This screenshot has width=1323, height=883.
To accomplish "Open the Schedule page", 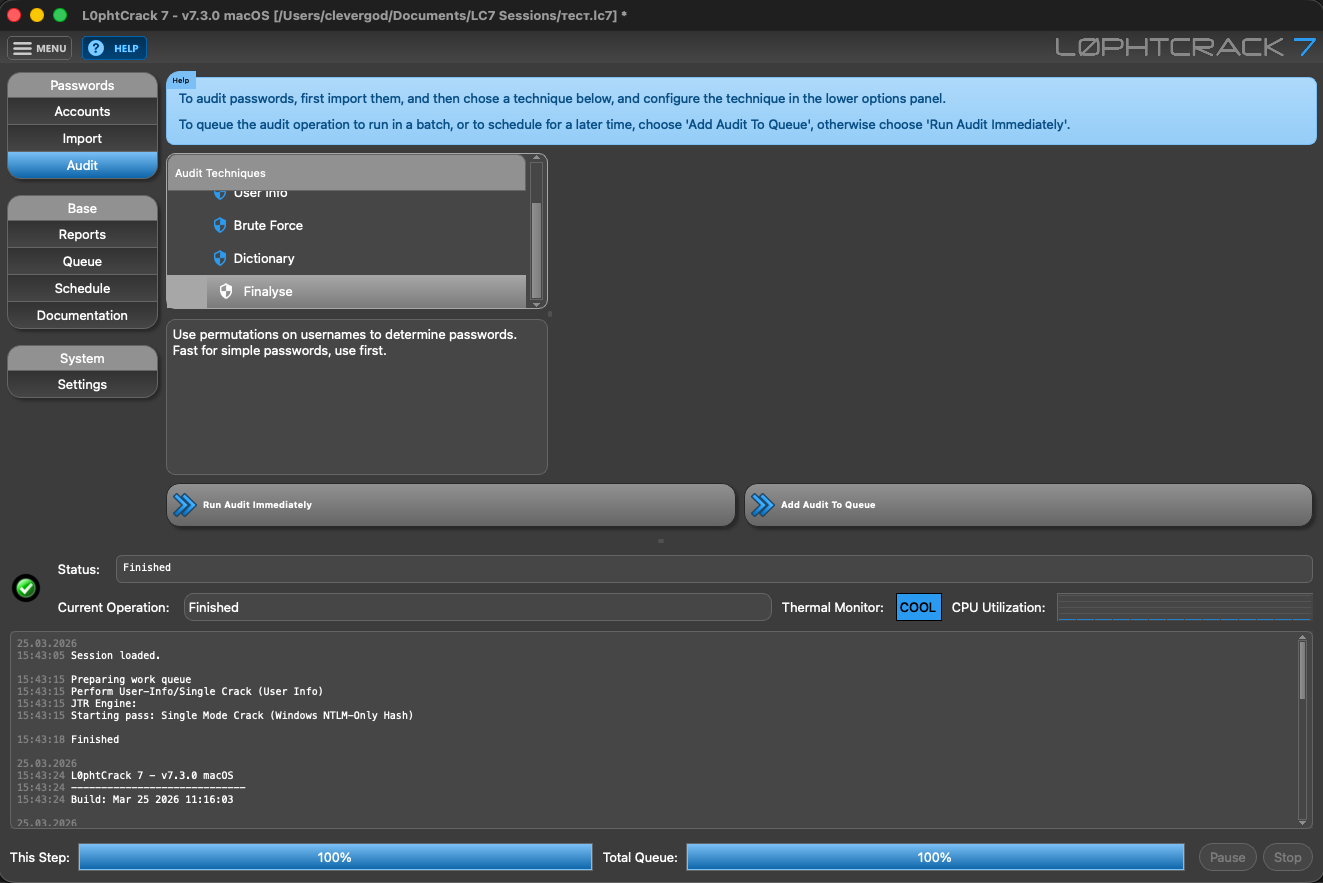I will [82, 288].
